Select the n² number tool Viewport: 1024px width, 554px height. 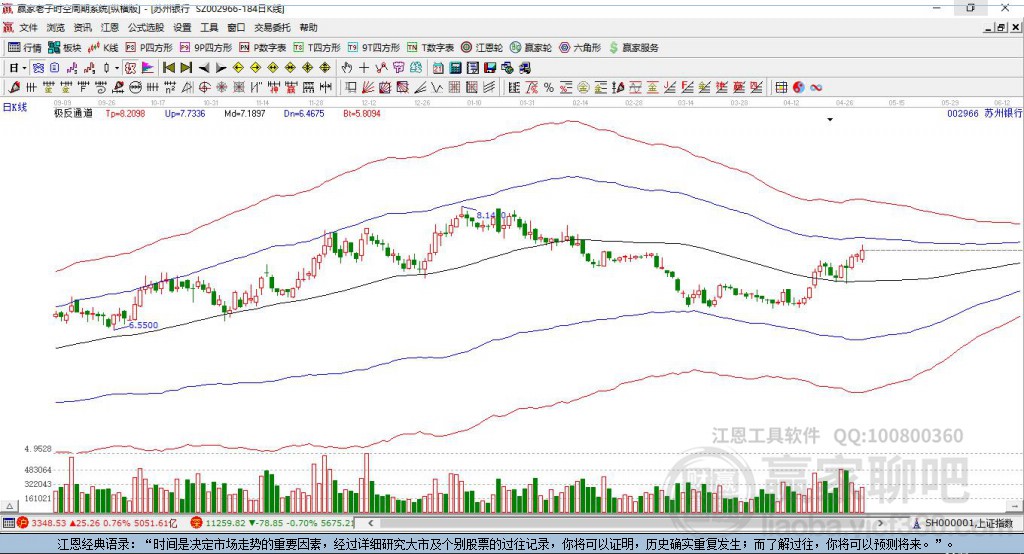pos(170,87)
